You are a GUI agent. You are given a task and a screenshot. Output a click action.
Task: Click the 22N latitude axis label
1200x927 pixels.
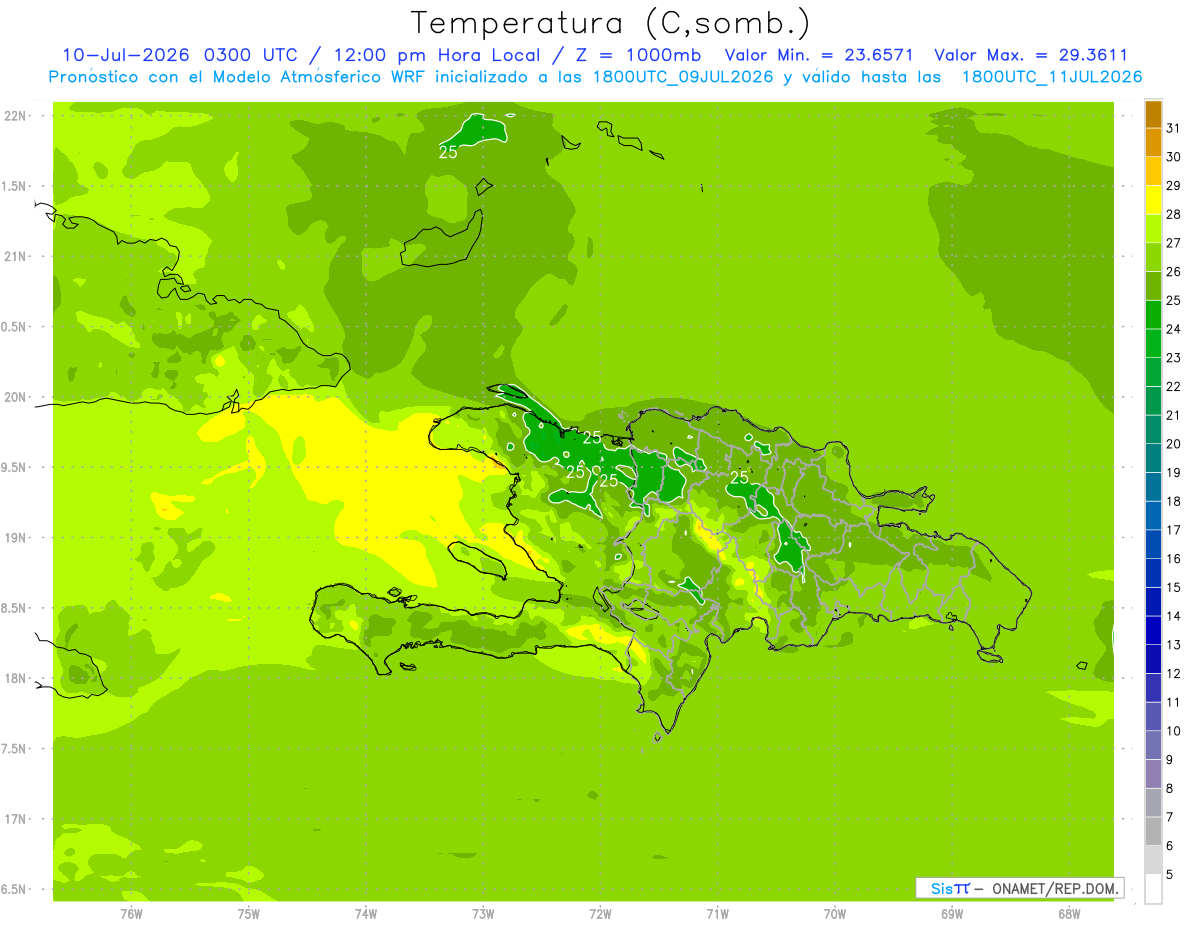(x=16, y=116)
